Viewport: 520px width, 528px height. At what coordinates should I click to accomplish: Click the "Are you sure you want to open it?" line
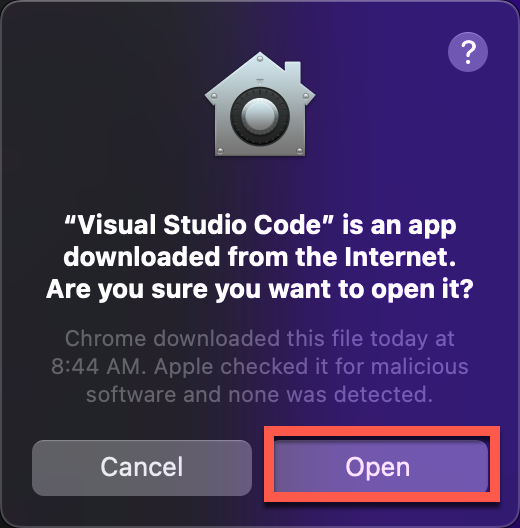coord(260,289)
